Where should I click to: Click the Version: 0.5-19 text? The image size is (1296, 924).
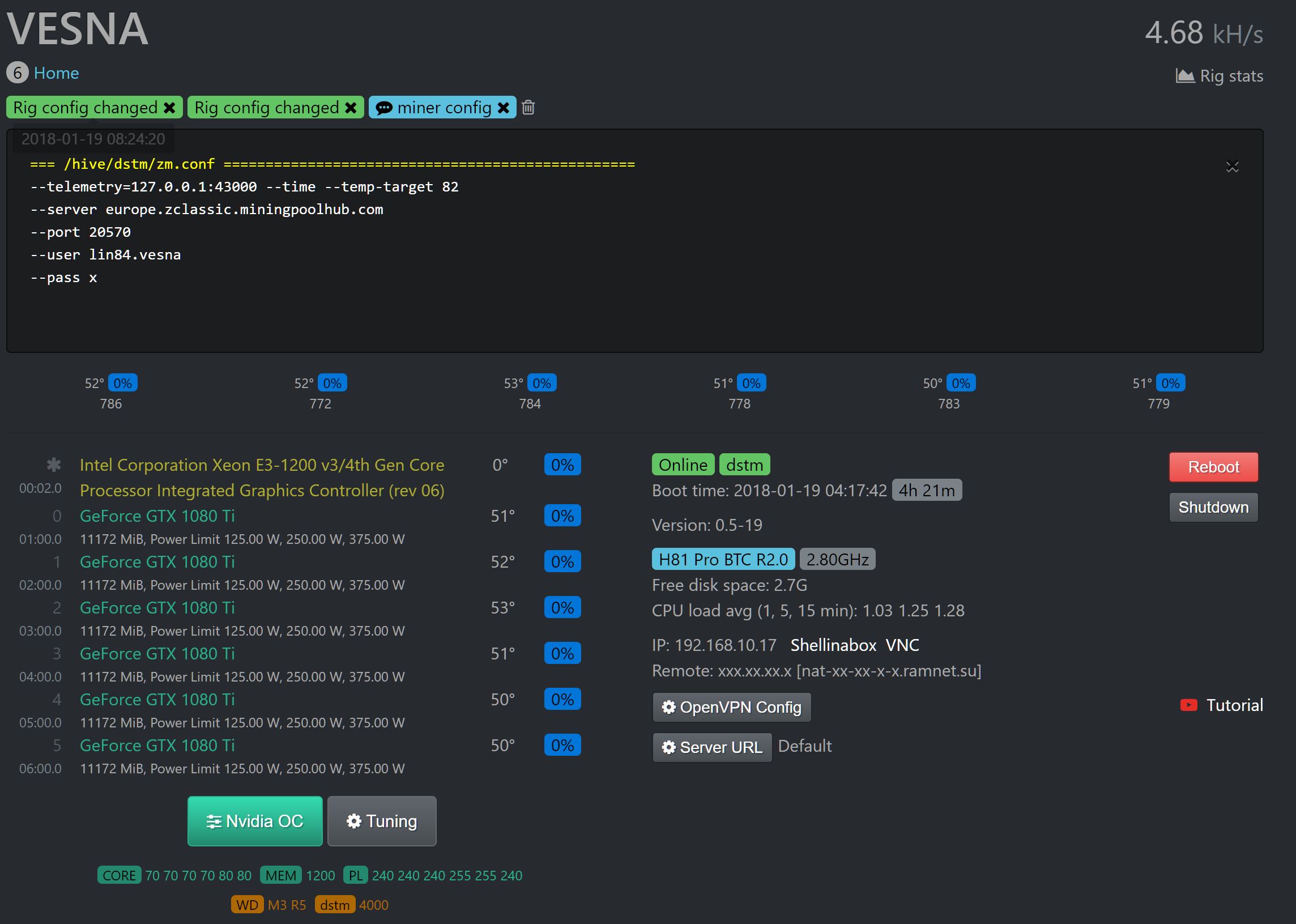click(x=707, y=525)
